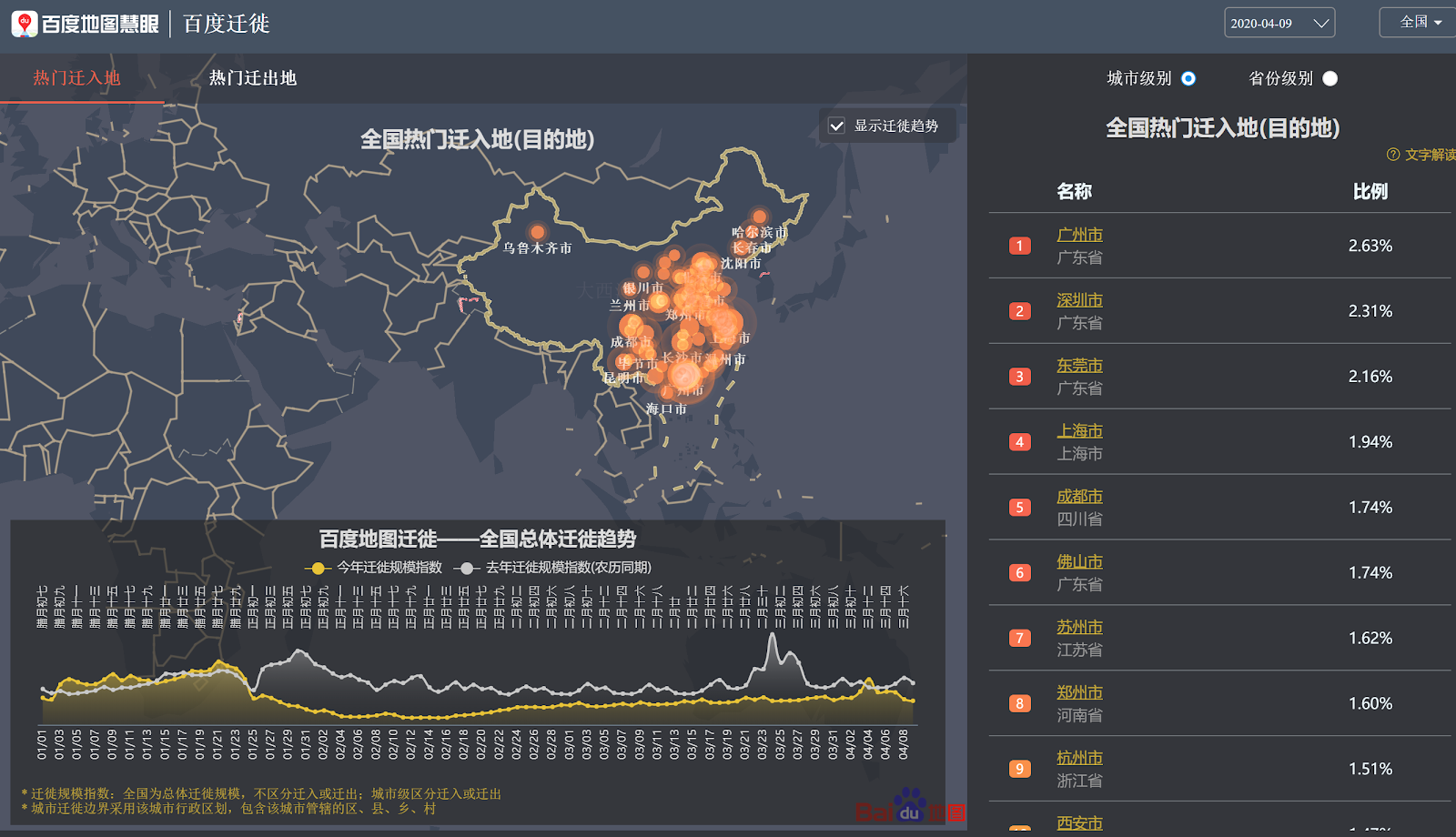Viewport: 1456px width, 837px height.
Task: Open the 佛山市 link in ranking list
Action: pyautogui.click(x=1079, y=562)
